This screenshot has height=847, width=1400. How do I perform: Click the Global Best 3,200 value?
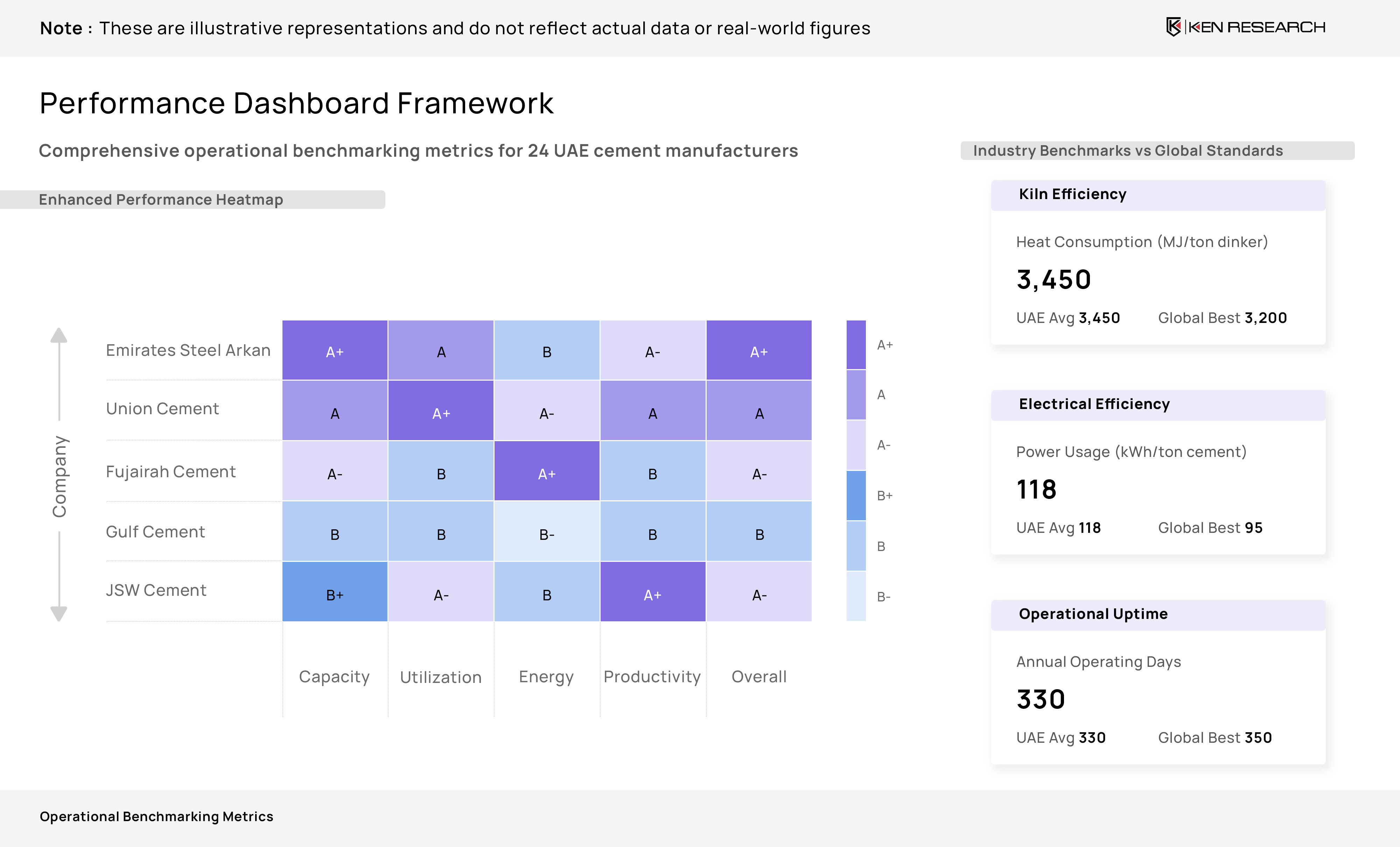[1265, 318]
